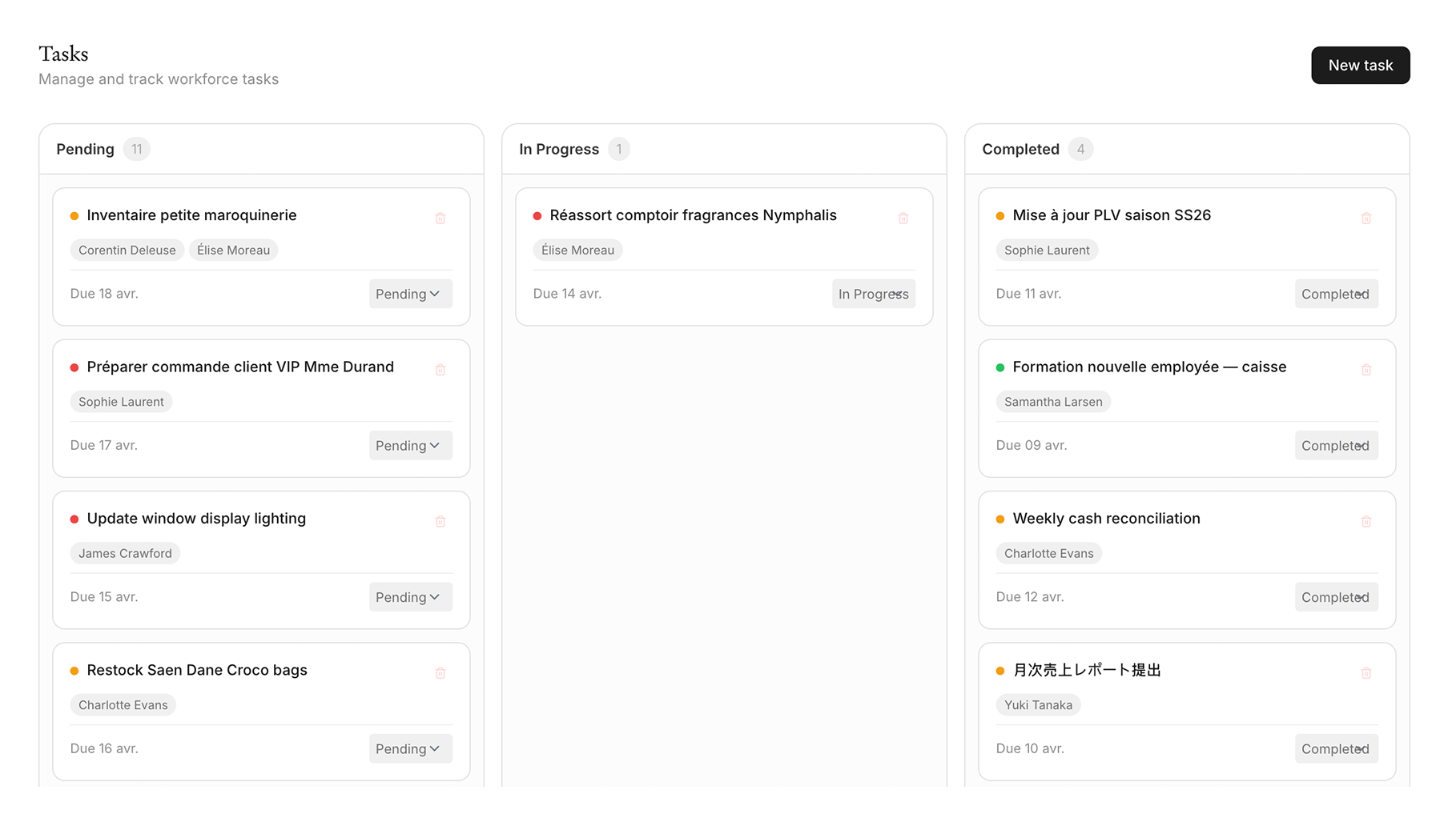Select the Completed column header
Viewport: 1456px width, 818px height.
[1020, 149]
